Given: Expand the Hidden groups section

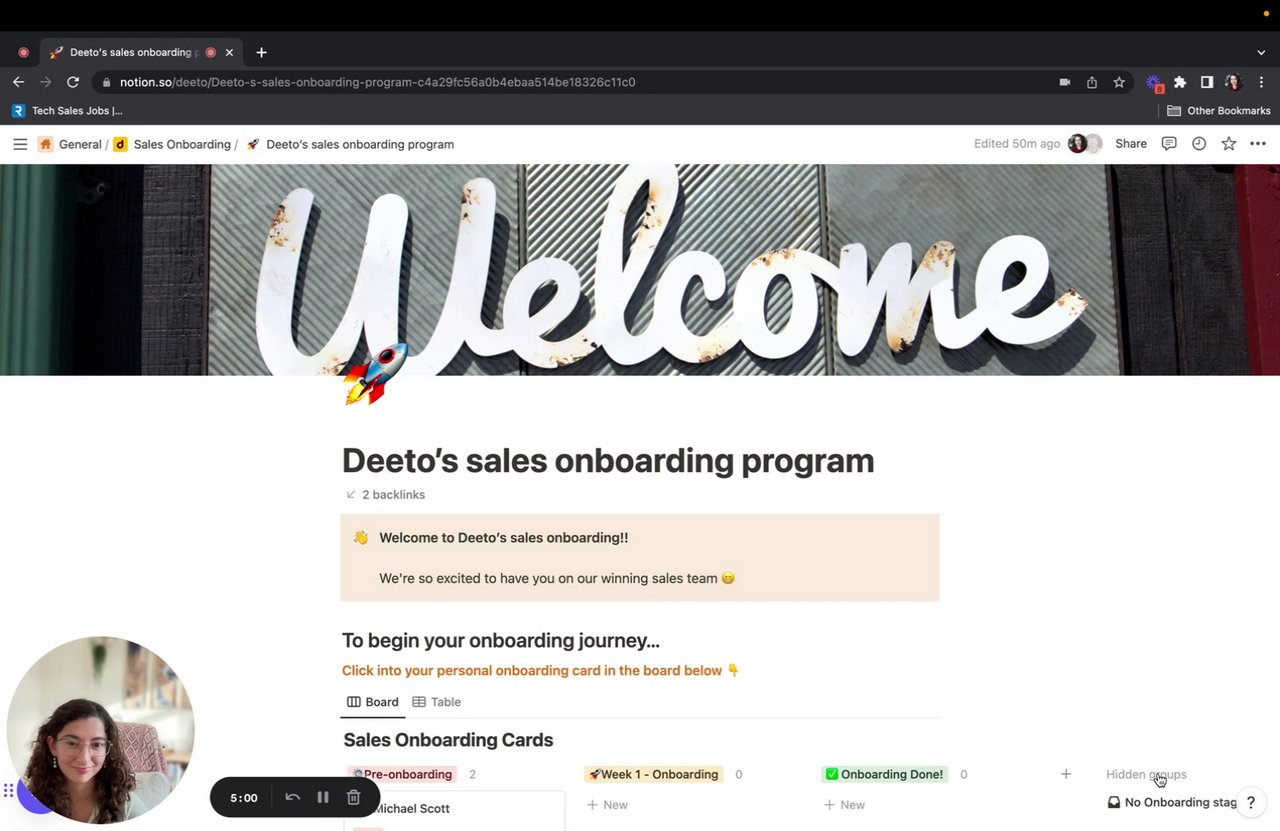Looking at the screenshot, I should pos(1146,774).
